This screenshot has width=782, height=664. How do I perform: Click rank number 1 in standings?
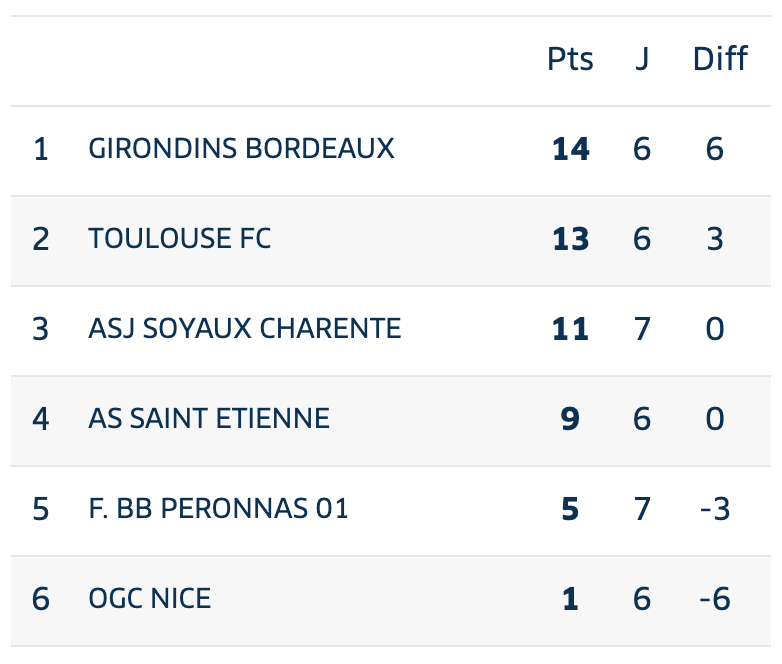41,149
